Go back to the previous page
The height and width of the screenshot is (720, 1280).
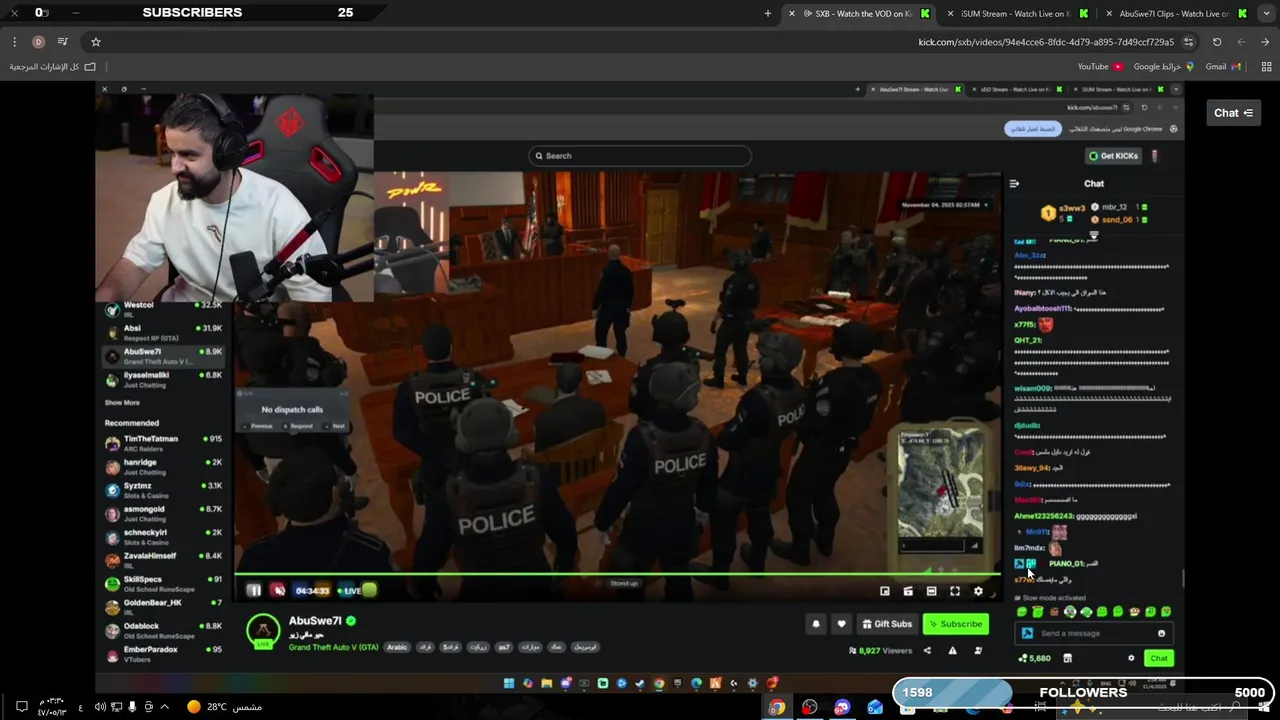1265,42
